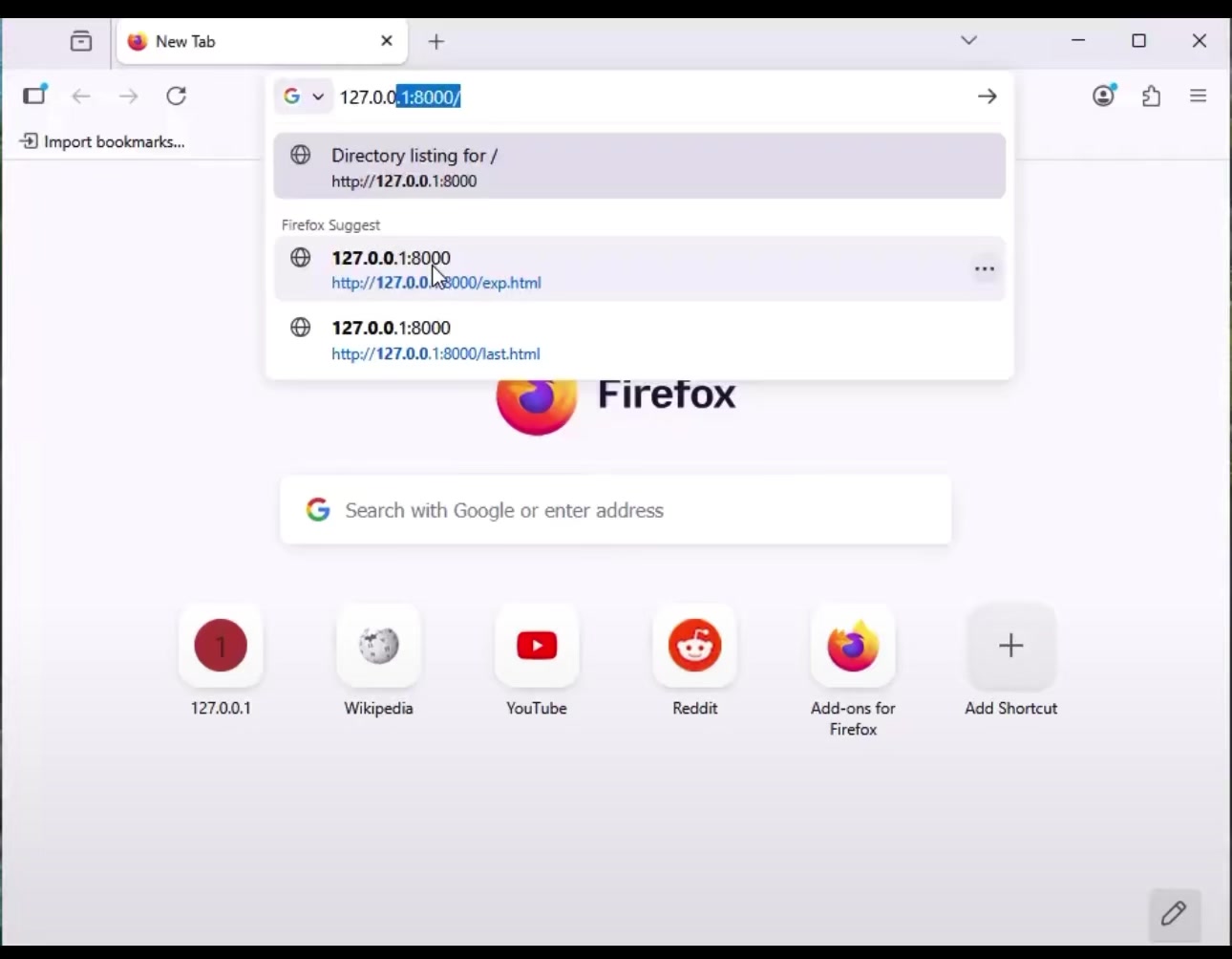Go forward with the forward arrow
The height and width of the screenshot is (959, 1232).
[129, 96]
